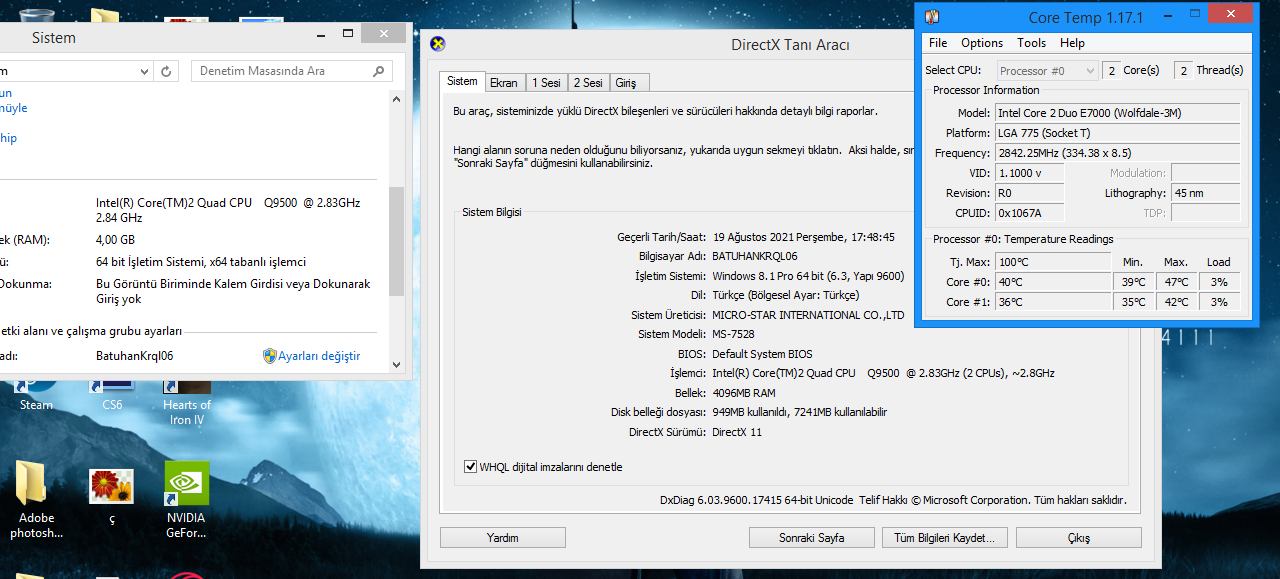Open Select CPU dropdown in Core Temp
Viewport: 1280px width, 579px height.
coord(1047,70)
